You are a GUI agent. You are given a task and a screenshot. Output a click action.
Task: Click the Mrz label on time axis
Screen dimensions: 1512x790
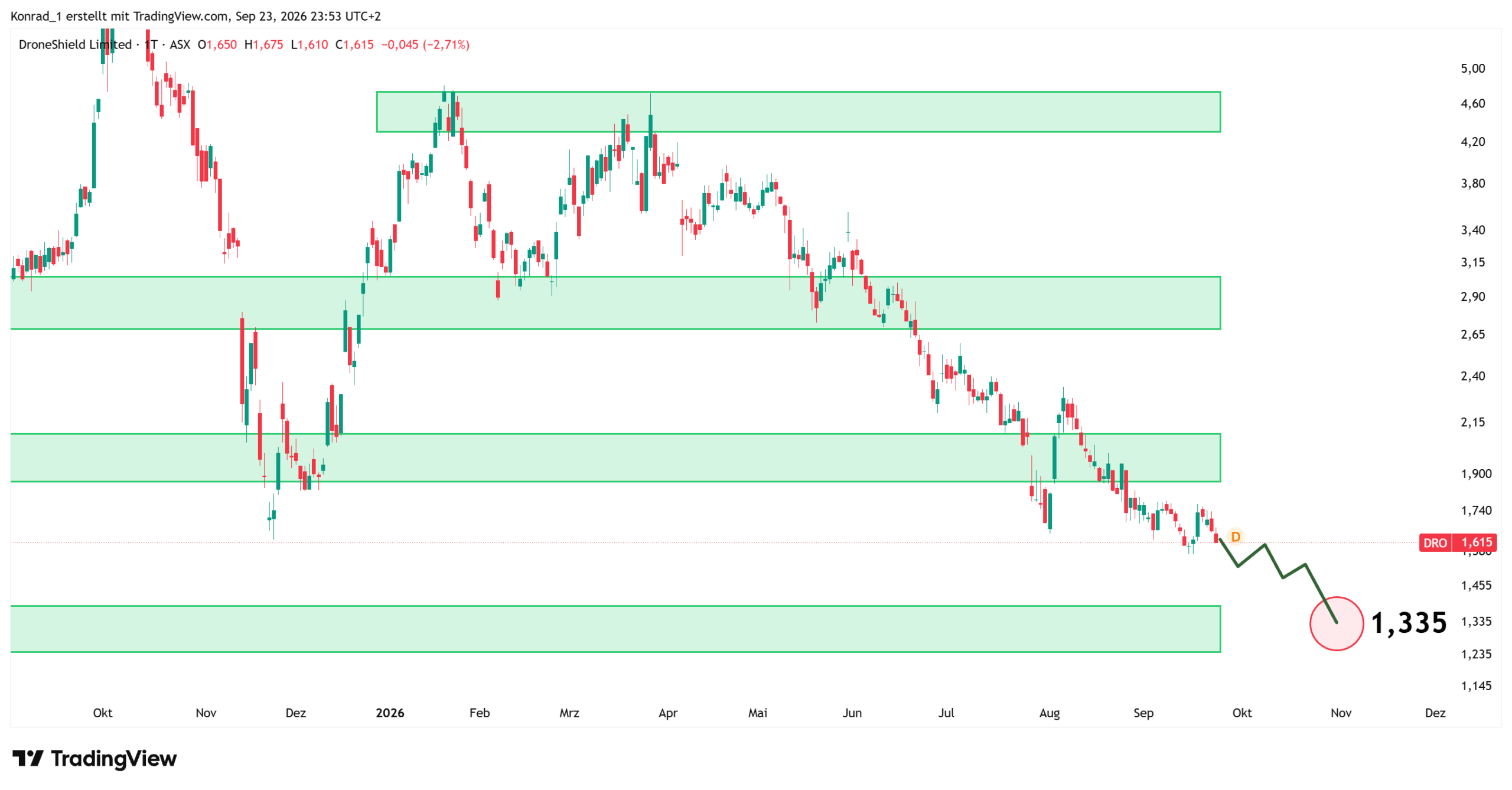point(569,713)
